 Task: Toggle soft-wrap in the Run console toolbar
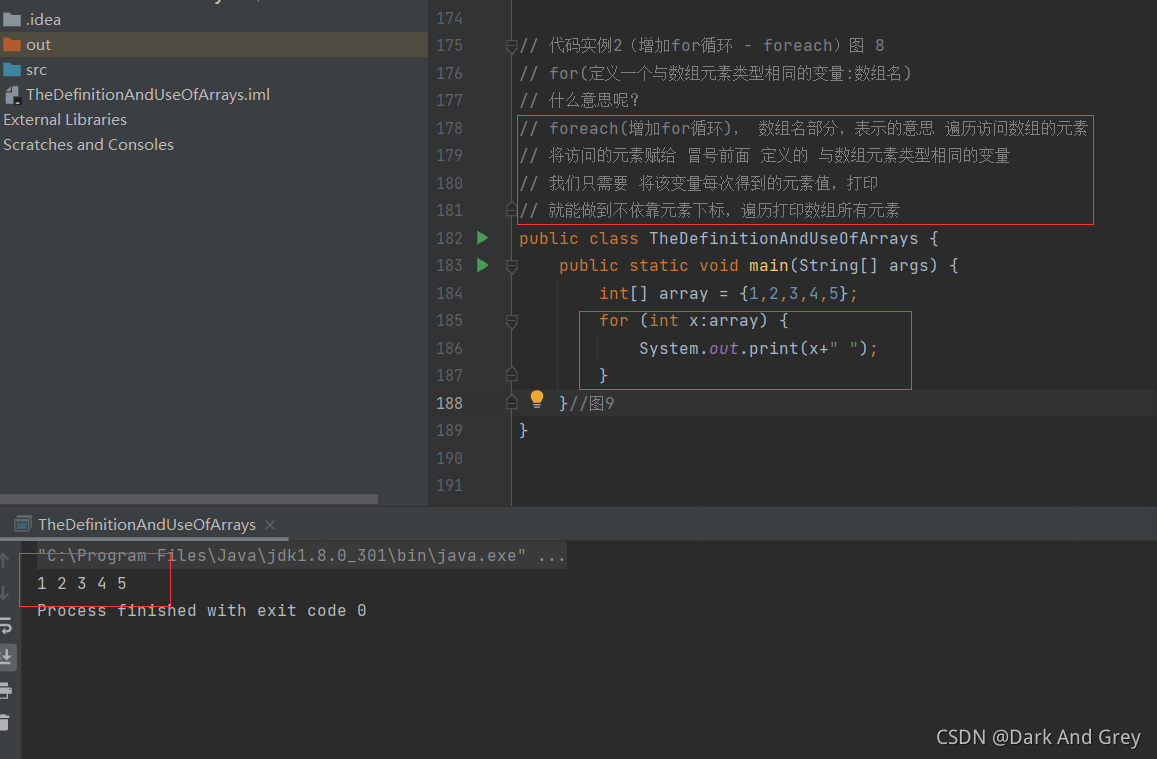(x=6, y=625)
